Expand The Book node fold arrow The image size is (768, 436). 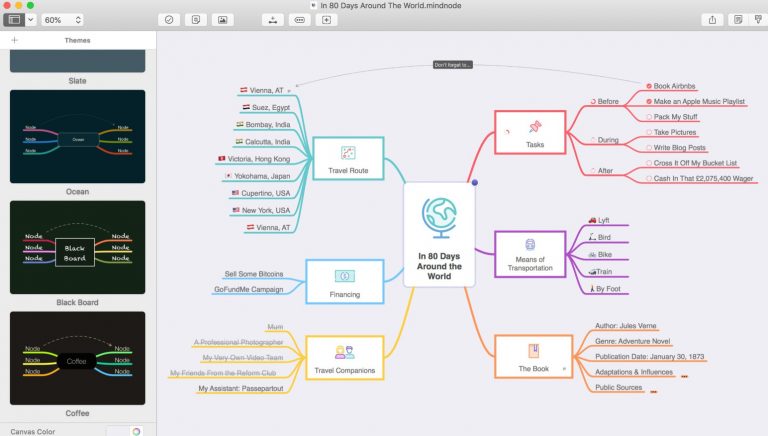tap(564, 368)
